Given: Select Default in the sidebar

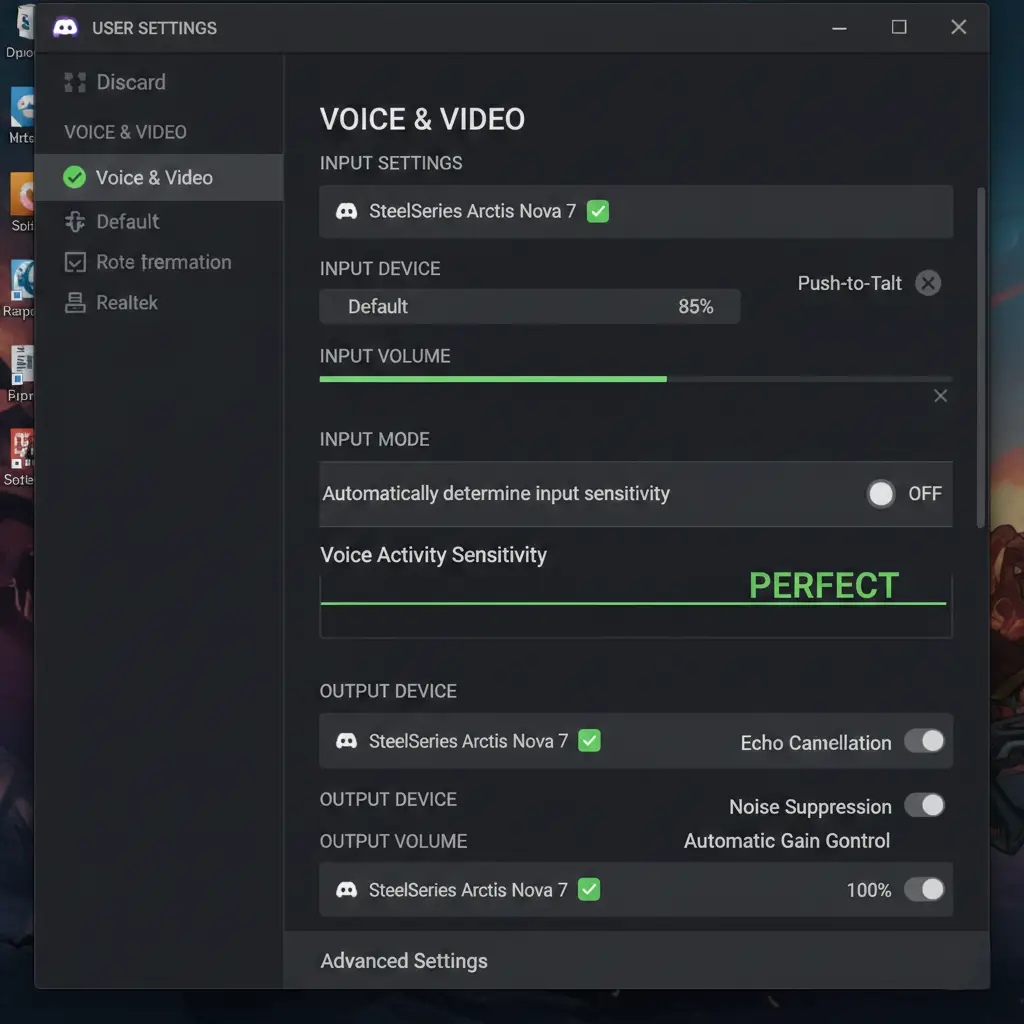Looking at the screenshot, I should pyautogui.click(x=127, y=221).
